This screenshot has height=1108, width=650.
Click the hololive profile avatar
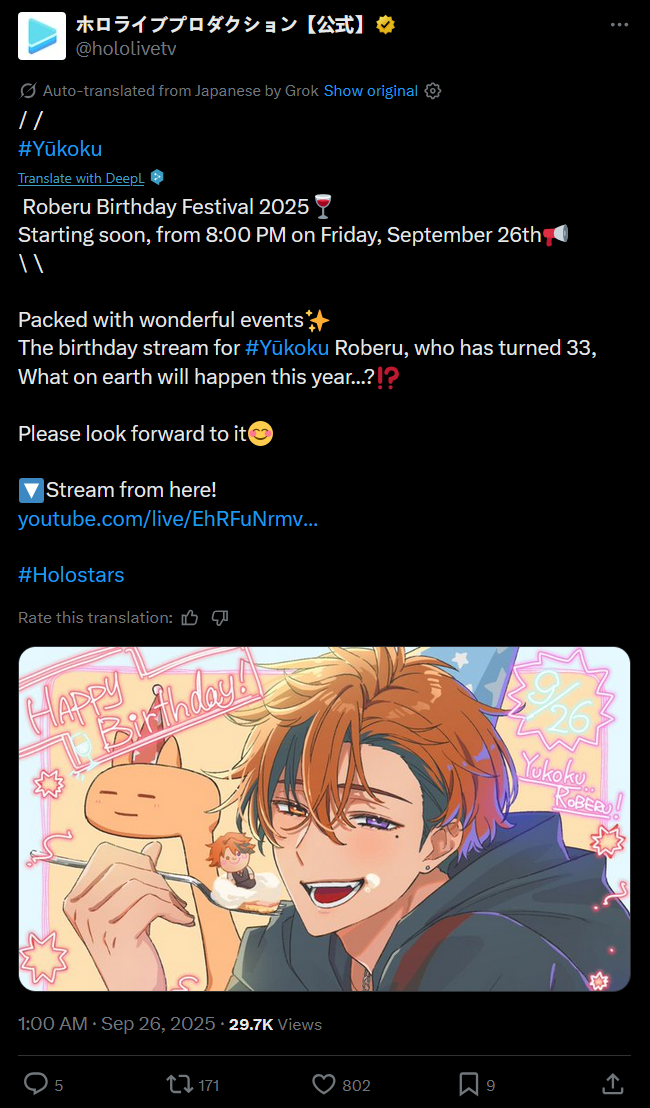42,36
